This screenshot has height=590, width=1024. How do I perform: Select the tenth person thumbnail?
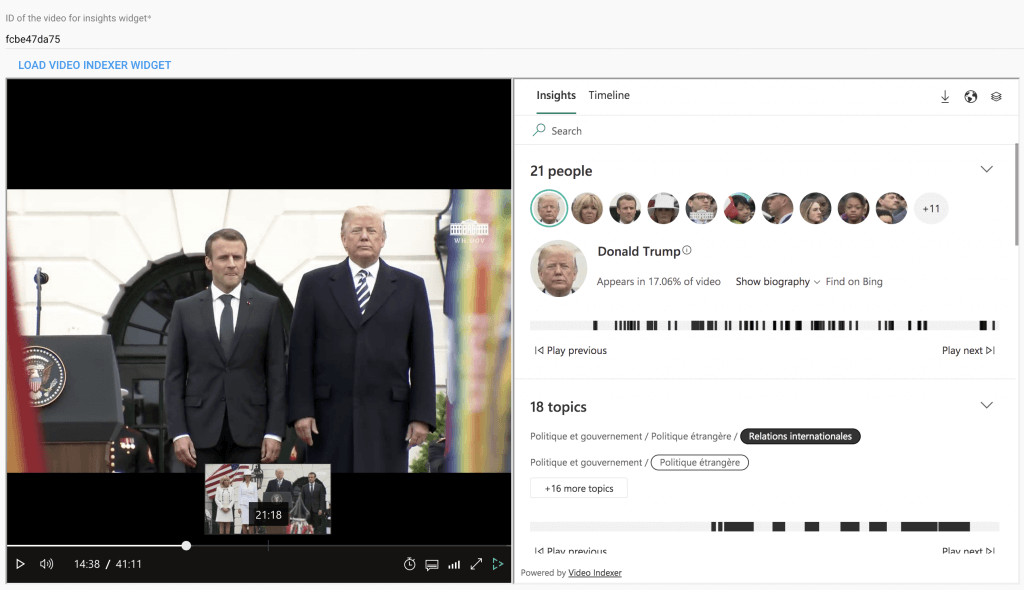[x=891, y=208]
